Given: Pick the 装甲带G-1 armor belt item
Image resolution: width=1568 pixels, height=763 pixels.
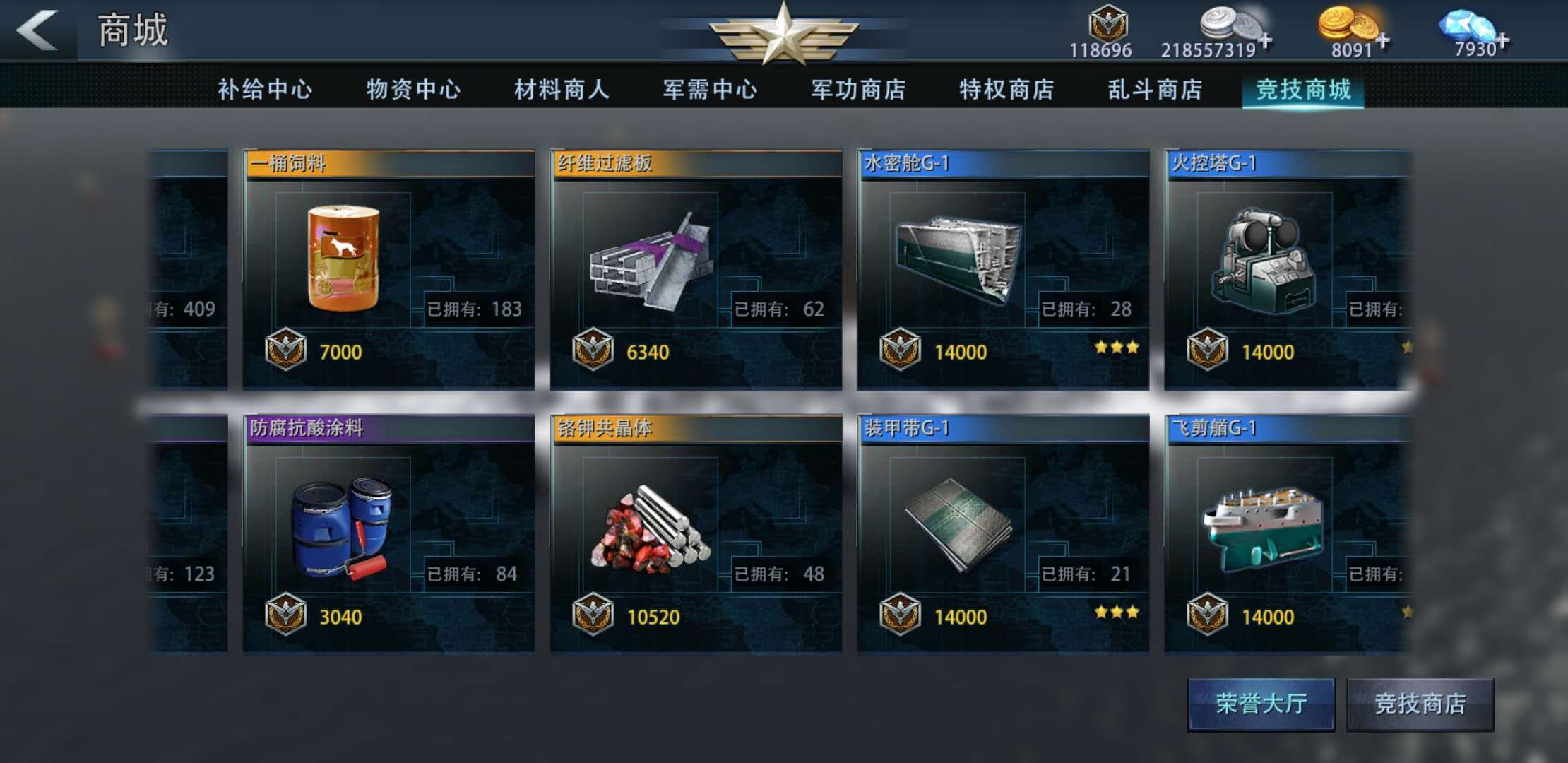Looking at the screenshot, I should coord(1003,534).
